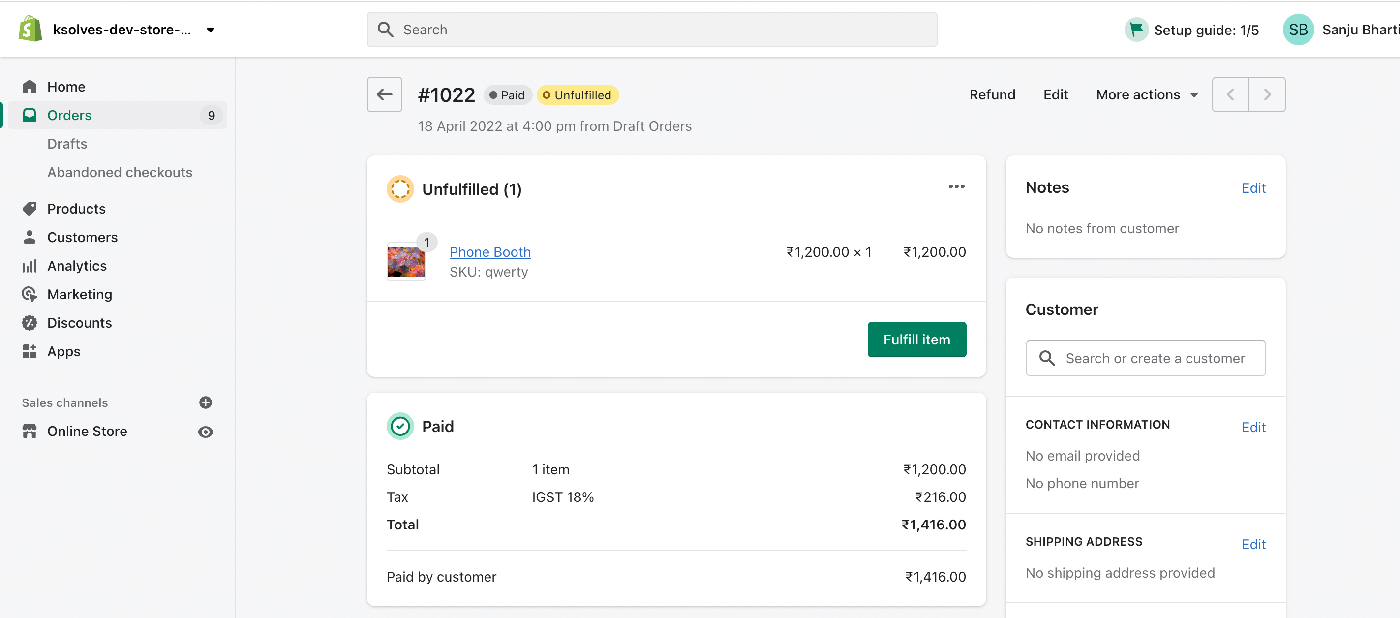Click the Phone Booth product thumbnail
The width and height of the screenshot is (1400, 618).
click(406, 261)
